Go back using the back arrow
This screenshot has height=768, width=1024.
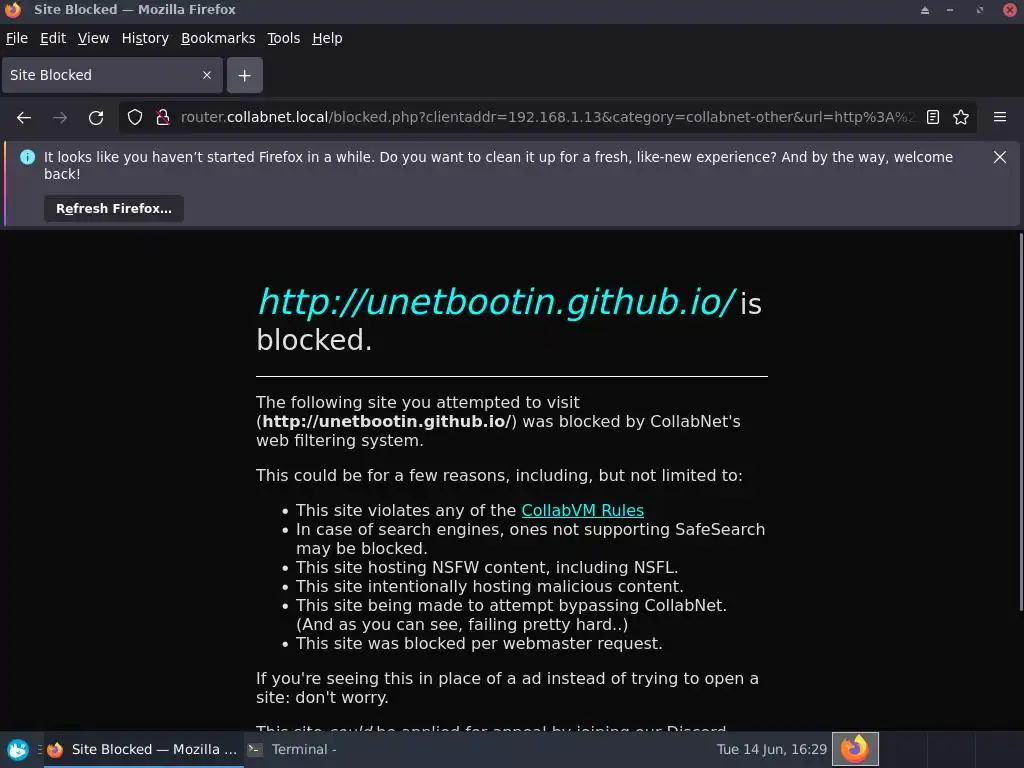coord(24,118)
